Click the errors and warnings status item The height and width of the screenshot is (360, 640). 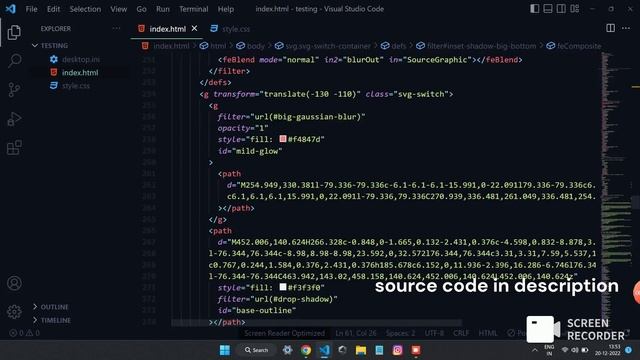tap(24, 333)
